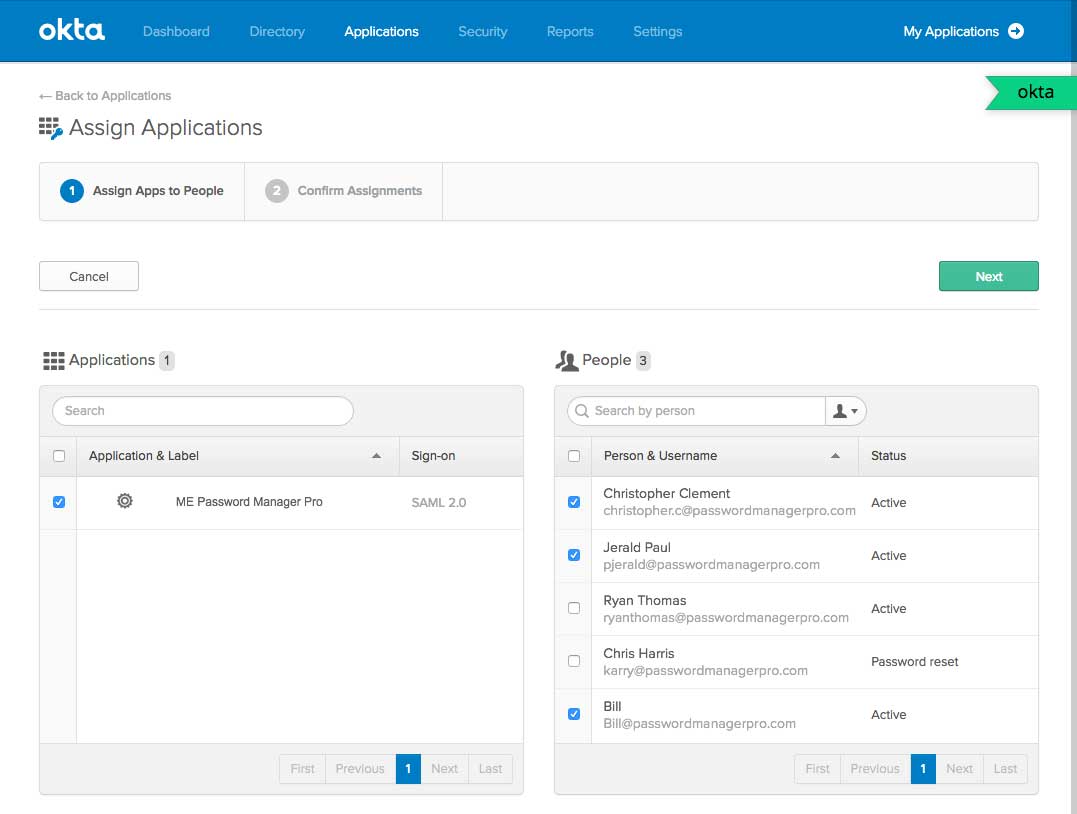The height and width of the screenshot is (814, 1077).
Task: Sort by Application & Label column arrow
Action: point(376,456)
